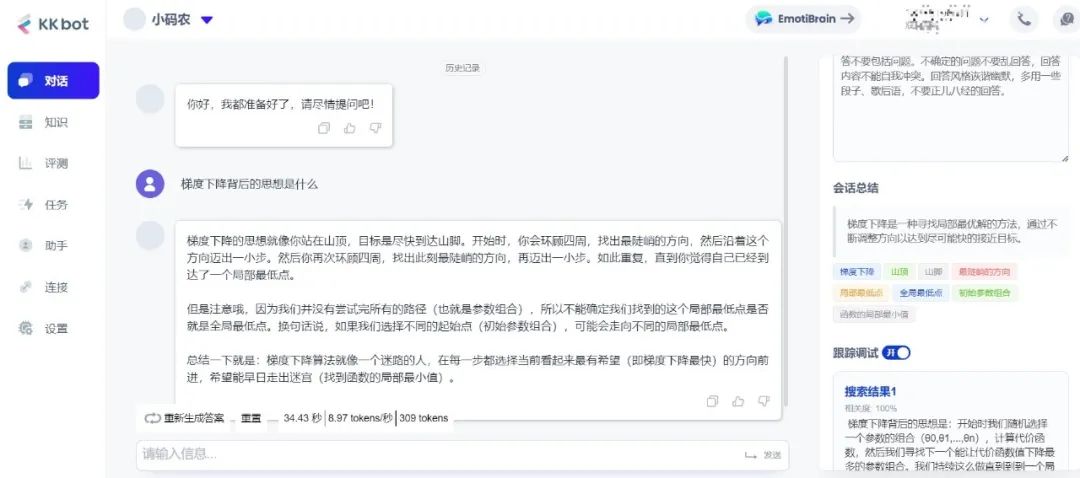Click 重新生成答案 to regenerate

click(185, 418)
